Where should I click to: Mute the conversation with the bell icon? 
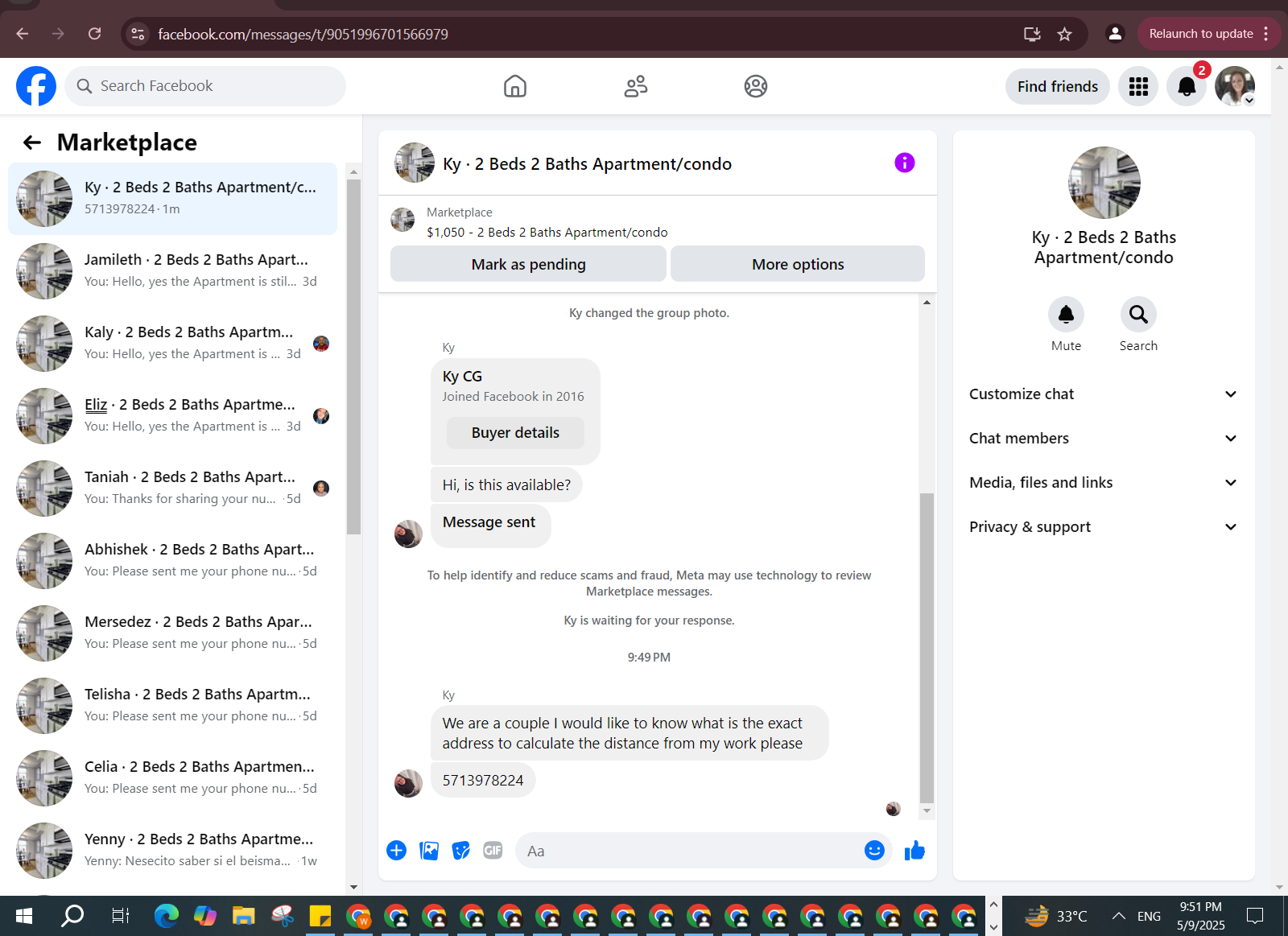point(1066,315)
